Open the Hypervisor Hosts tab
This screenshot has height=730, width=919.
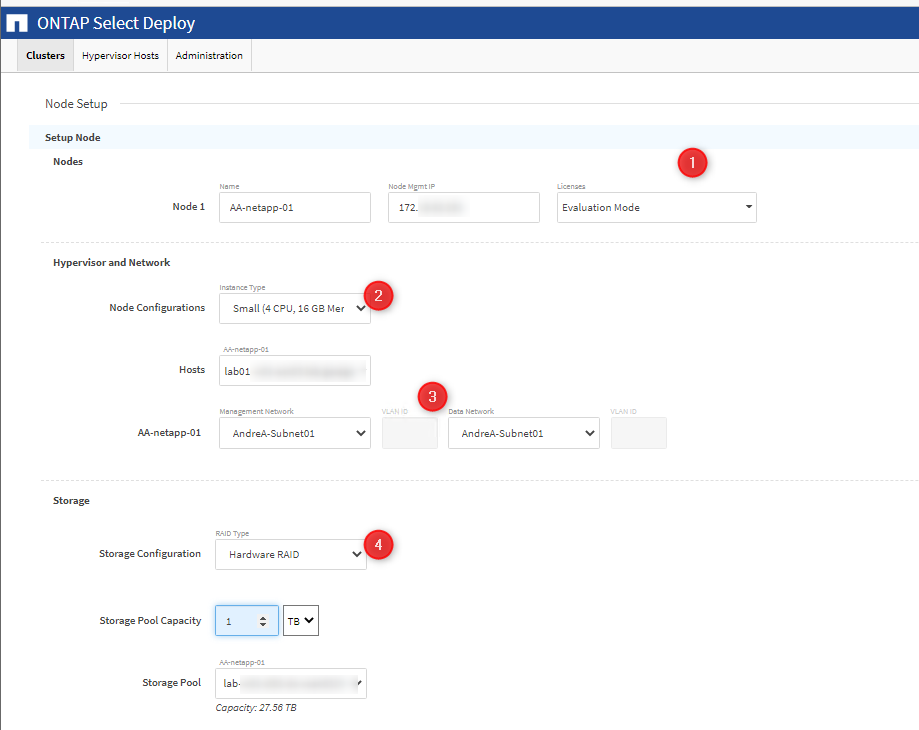[x=120, y=56]
